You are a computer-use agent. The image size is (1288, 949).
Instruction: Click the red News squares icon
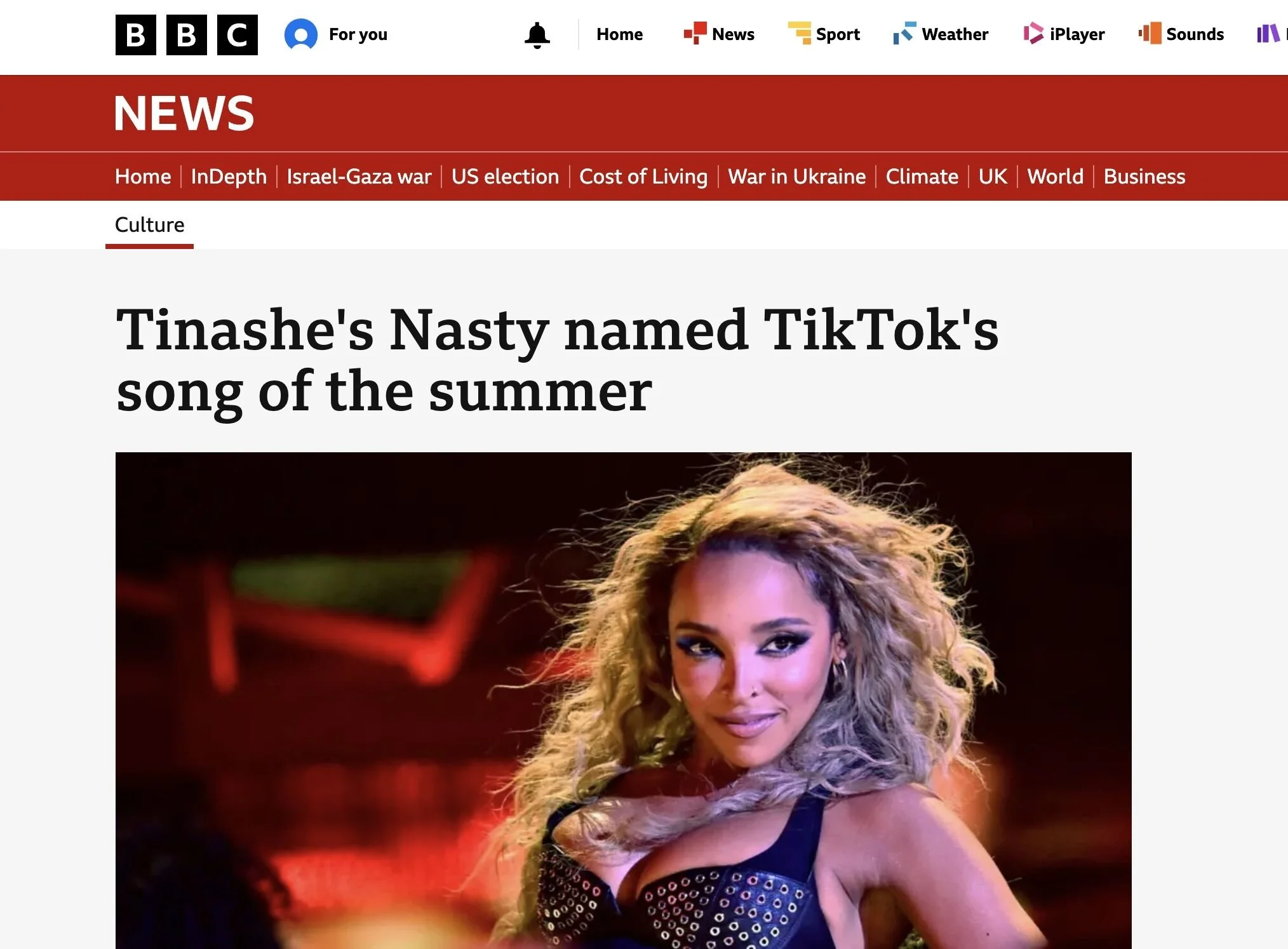click(x=695, y=33)
